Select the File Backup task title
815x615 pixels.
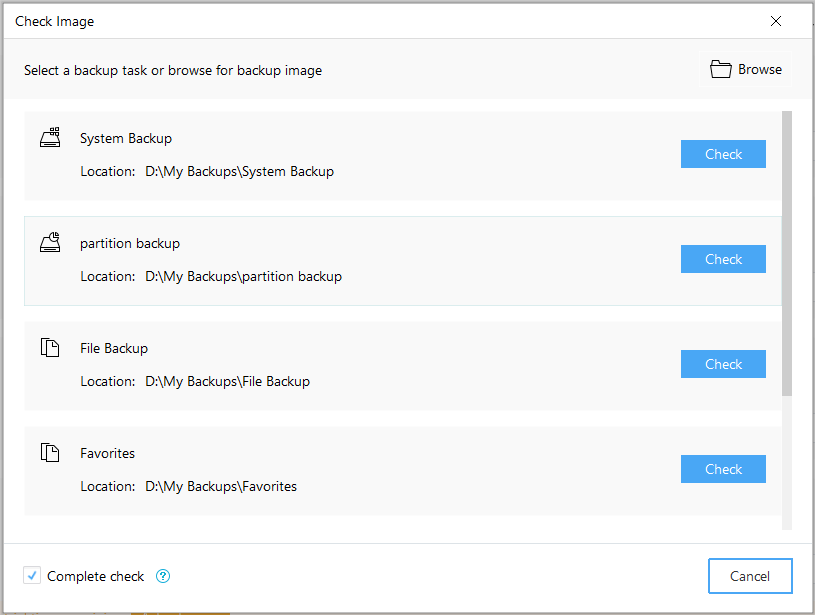[114, 348]
